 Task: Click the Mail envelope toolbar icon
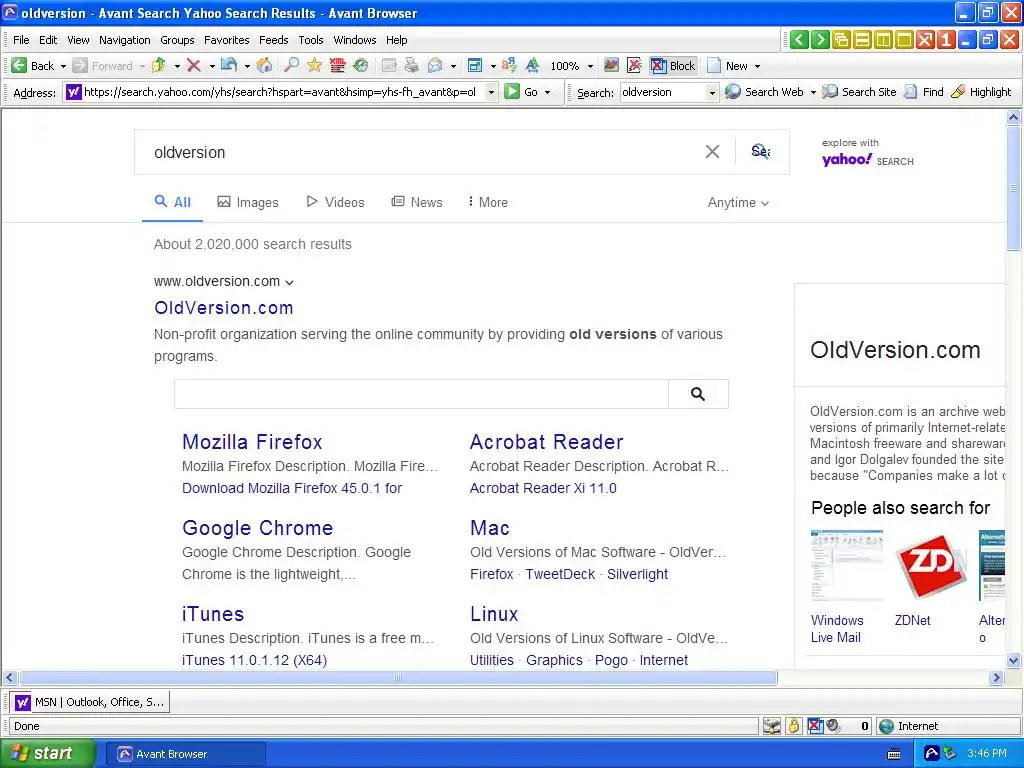[x=435, y=65]
